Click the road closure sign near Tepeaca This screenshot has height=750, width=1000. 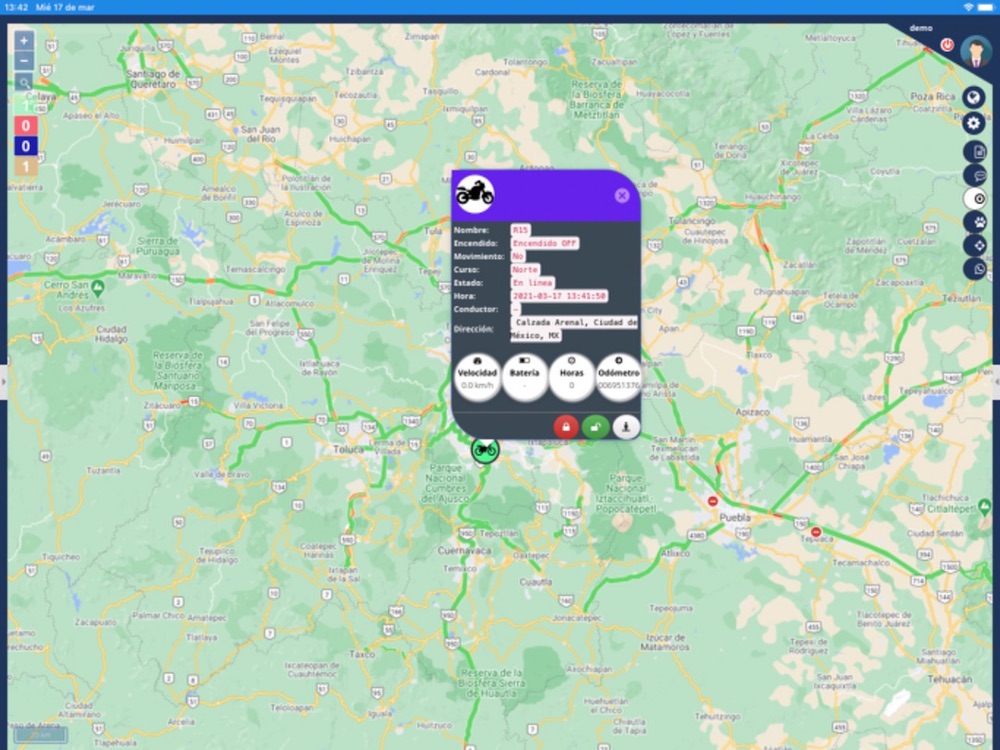pyautogui.click(x=816, y=532)
